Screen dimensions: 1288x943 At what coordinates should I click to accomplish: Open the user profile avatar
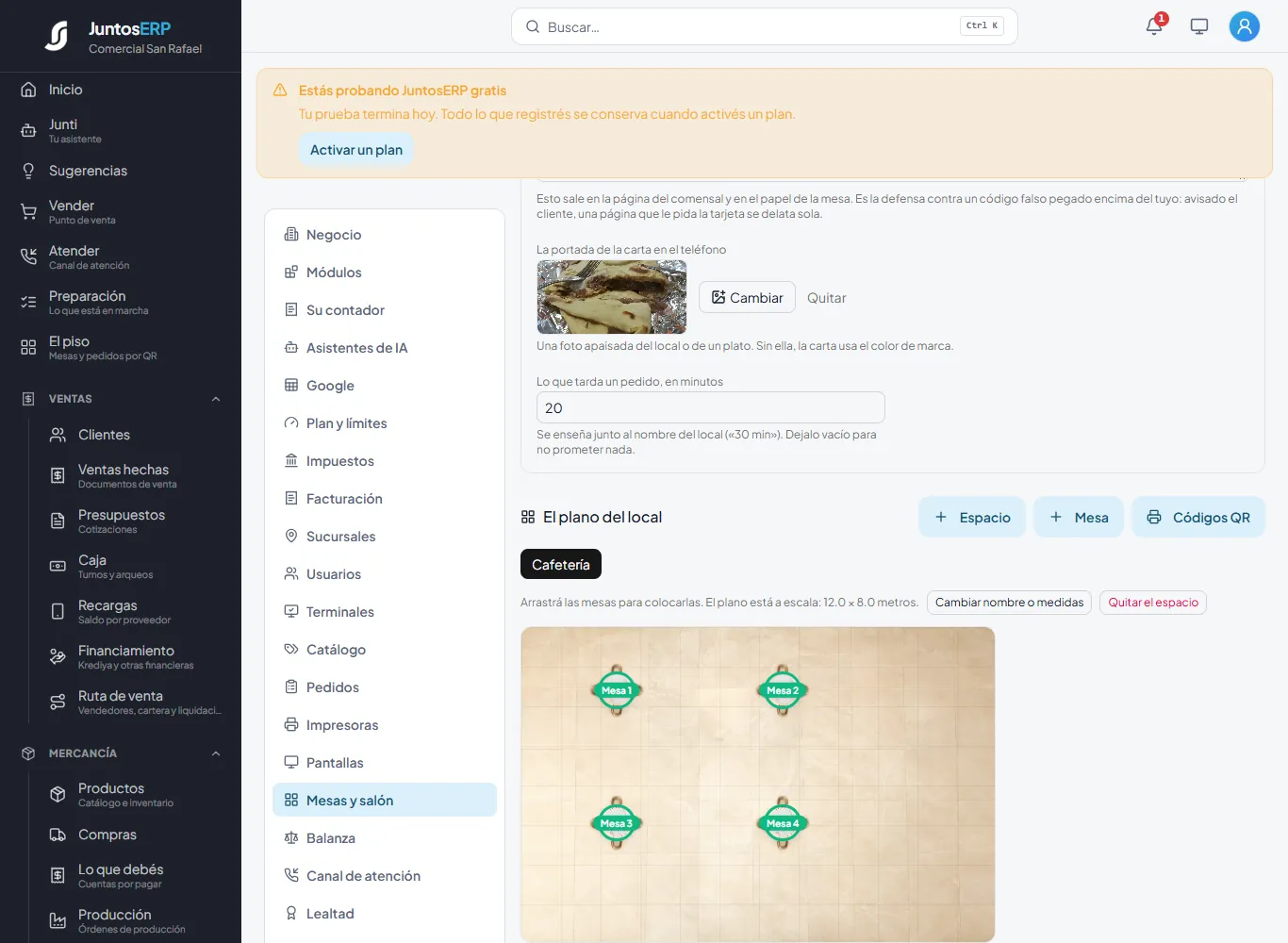click(x=1245, y=26)
